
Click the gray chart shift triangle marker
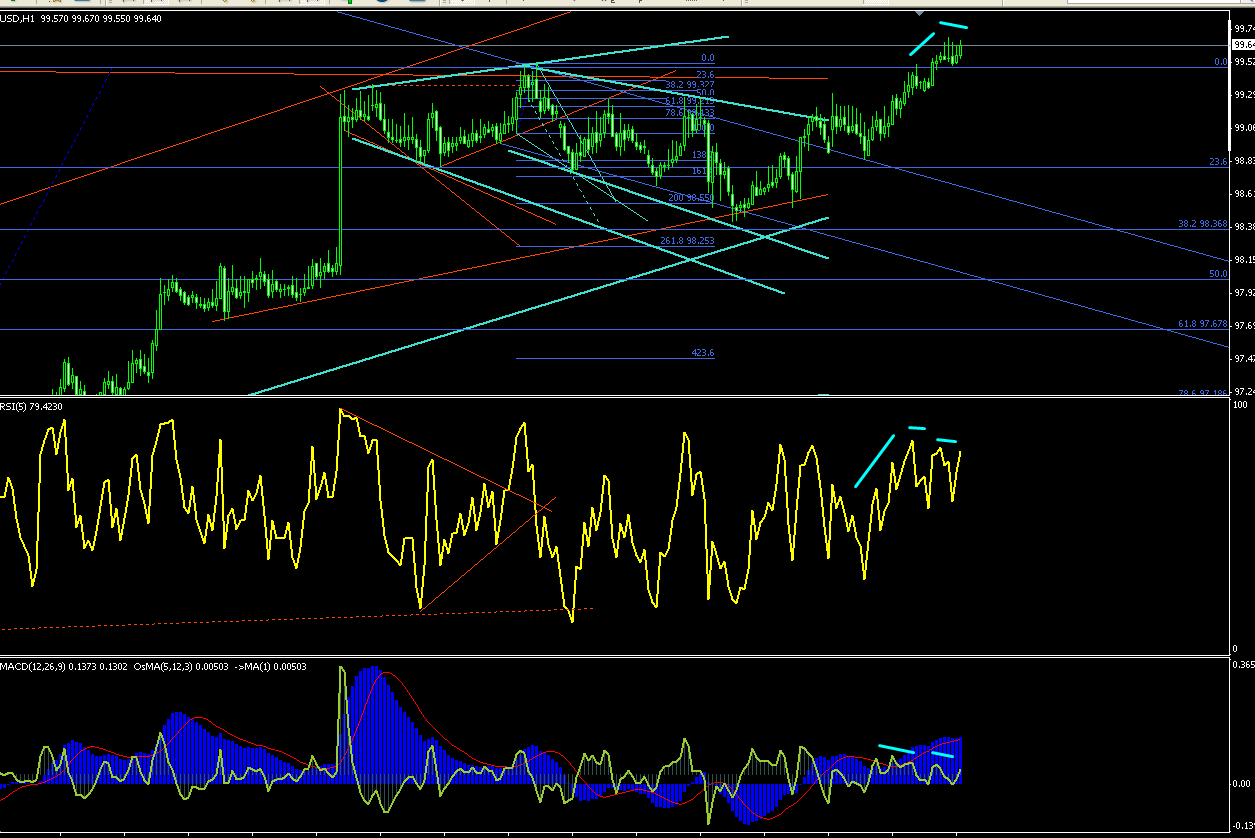tap(919, 13)
